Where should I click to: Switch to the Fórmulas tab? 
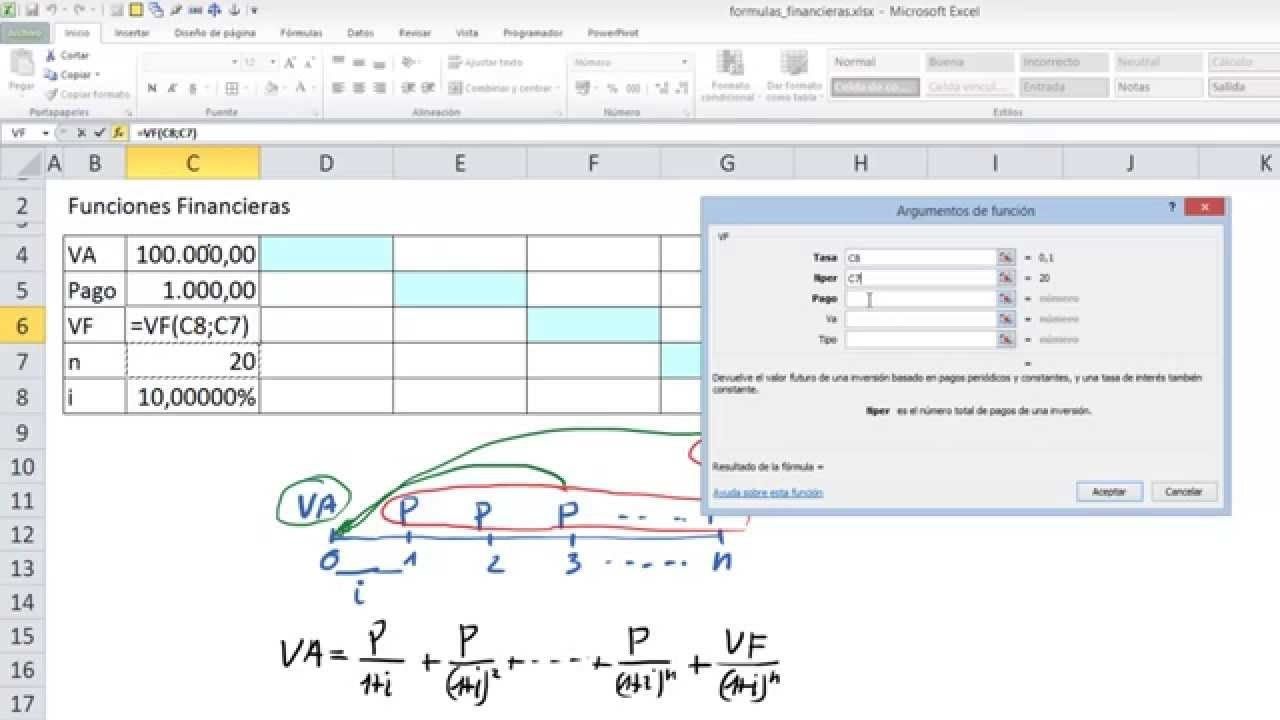pos(301,33)
